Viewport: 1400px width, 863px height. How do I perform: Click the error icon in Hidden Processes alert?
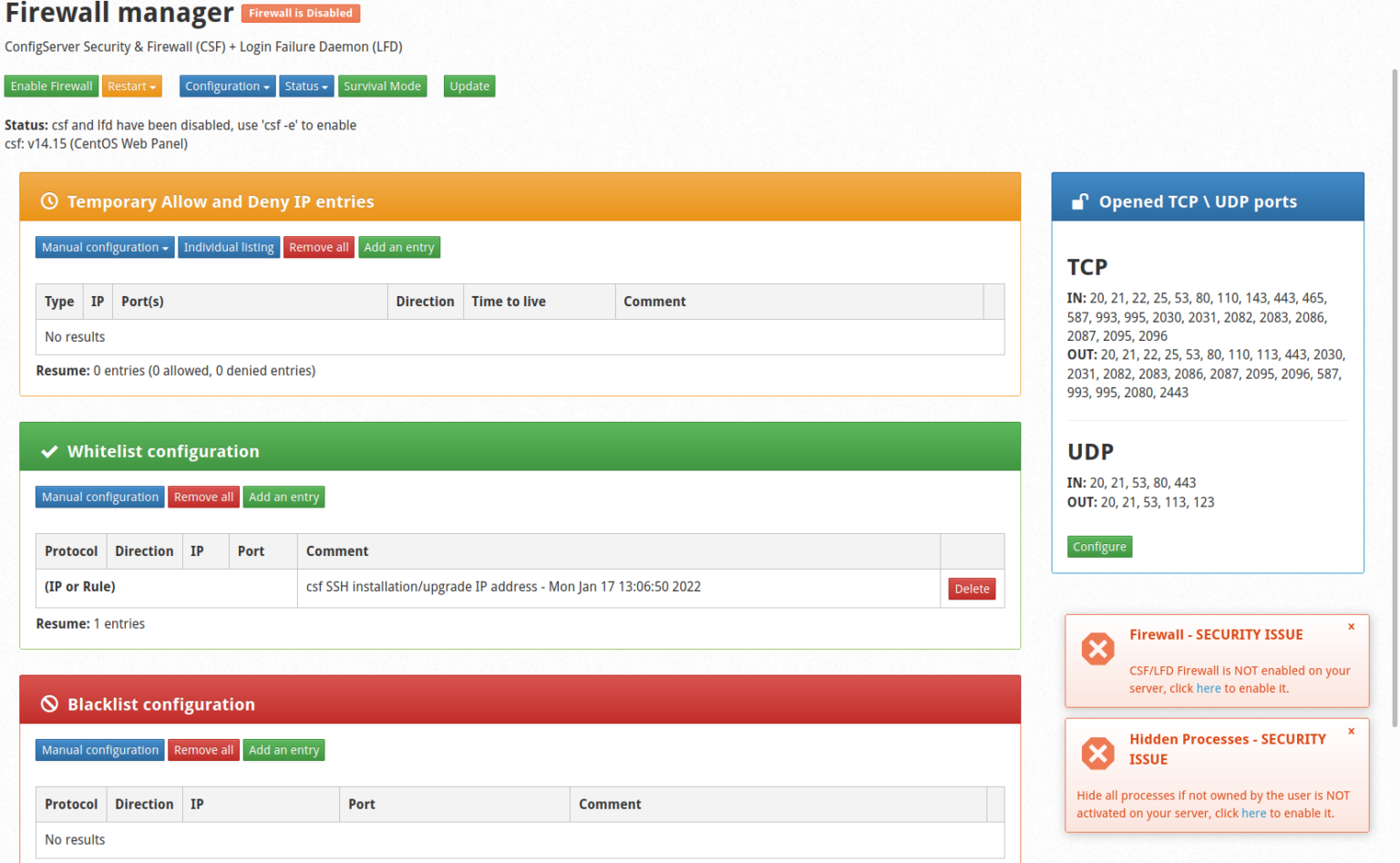[x=1097, y=754]
